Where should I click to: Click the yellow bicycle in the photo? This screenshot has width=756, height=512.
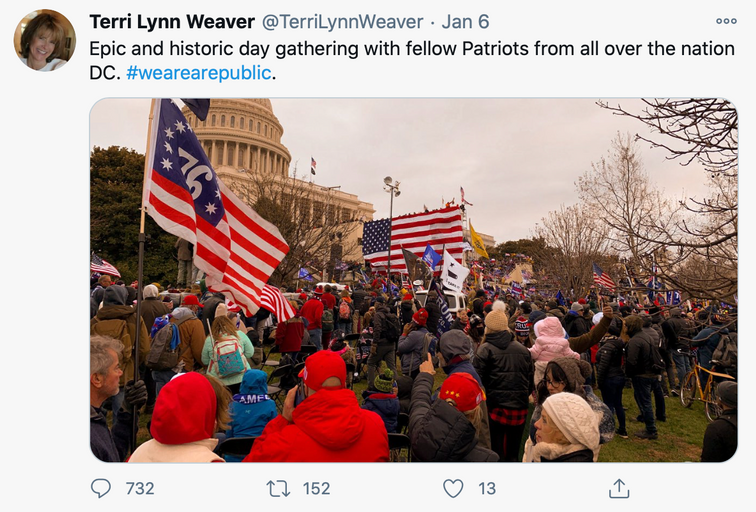[x=704, y=386]
